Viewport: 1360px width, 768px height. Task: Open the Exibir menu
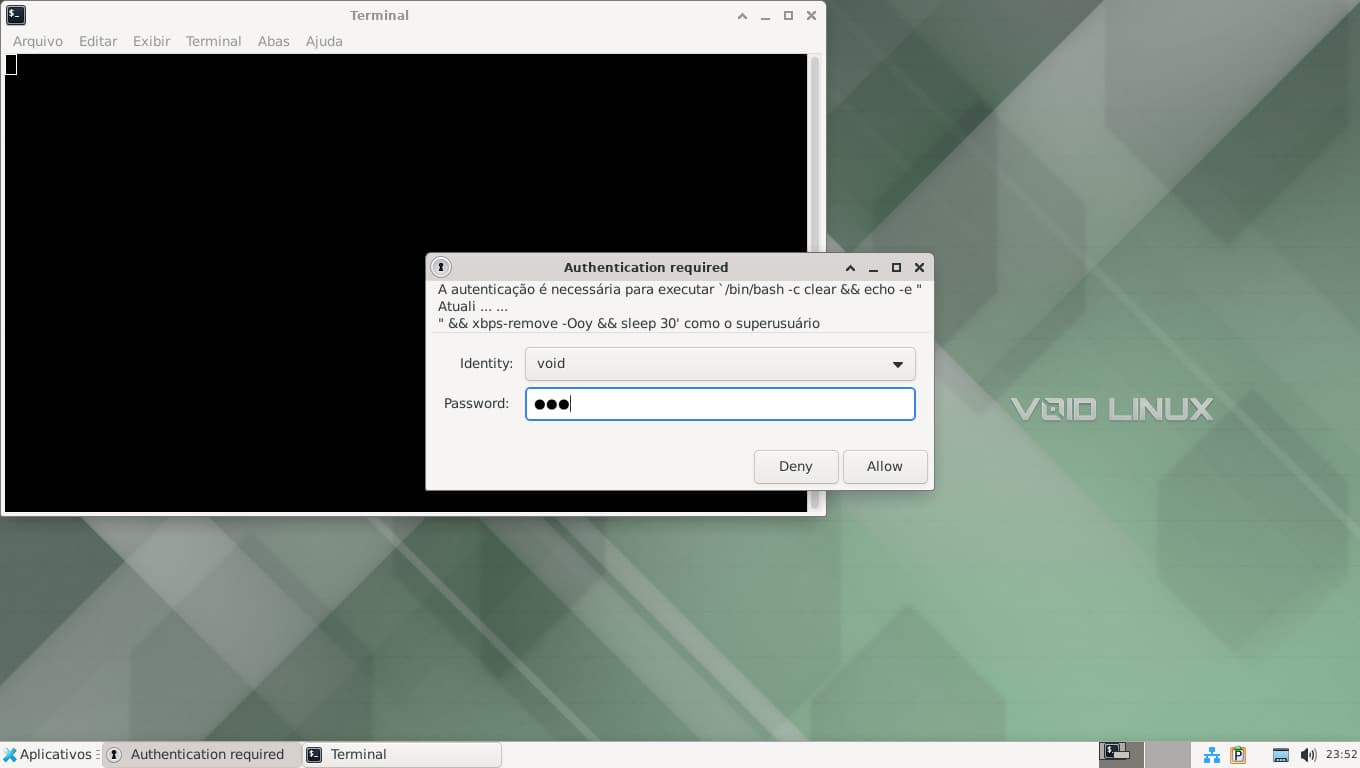pyautogui.click(x=151, y=41)
